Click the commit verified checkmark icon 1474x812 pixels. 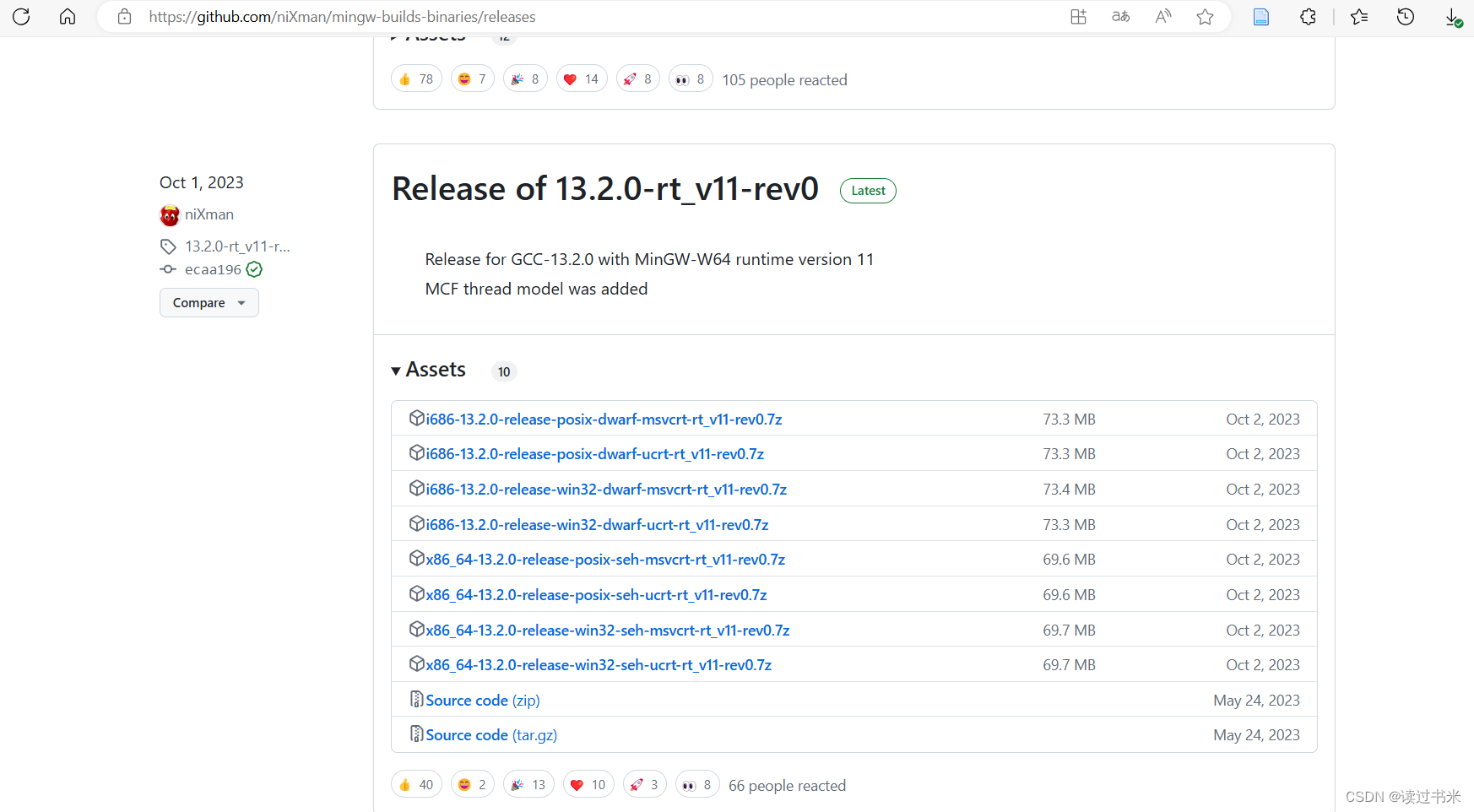pos(254,269)
